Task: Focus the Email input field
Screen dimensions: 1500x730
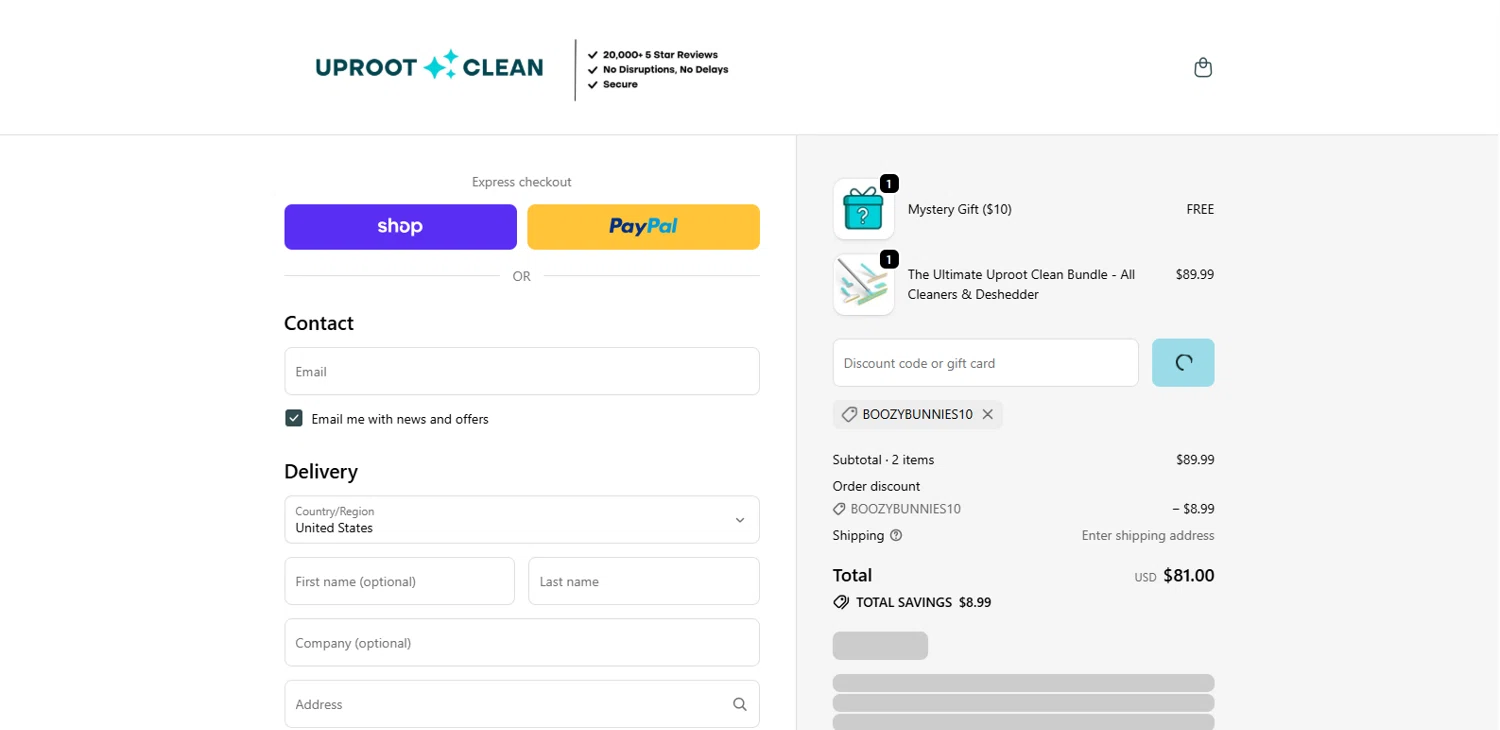Action: [522, 371]
